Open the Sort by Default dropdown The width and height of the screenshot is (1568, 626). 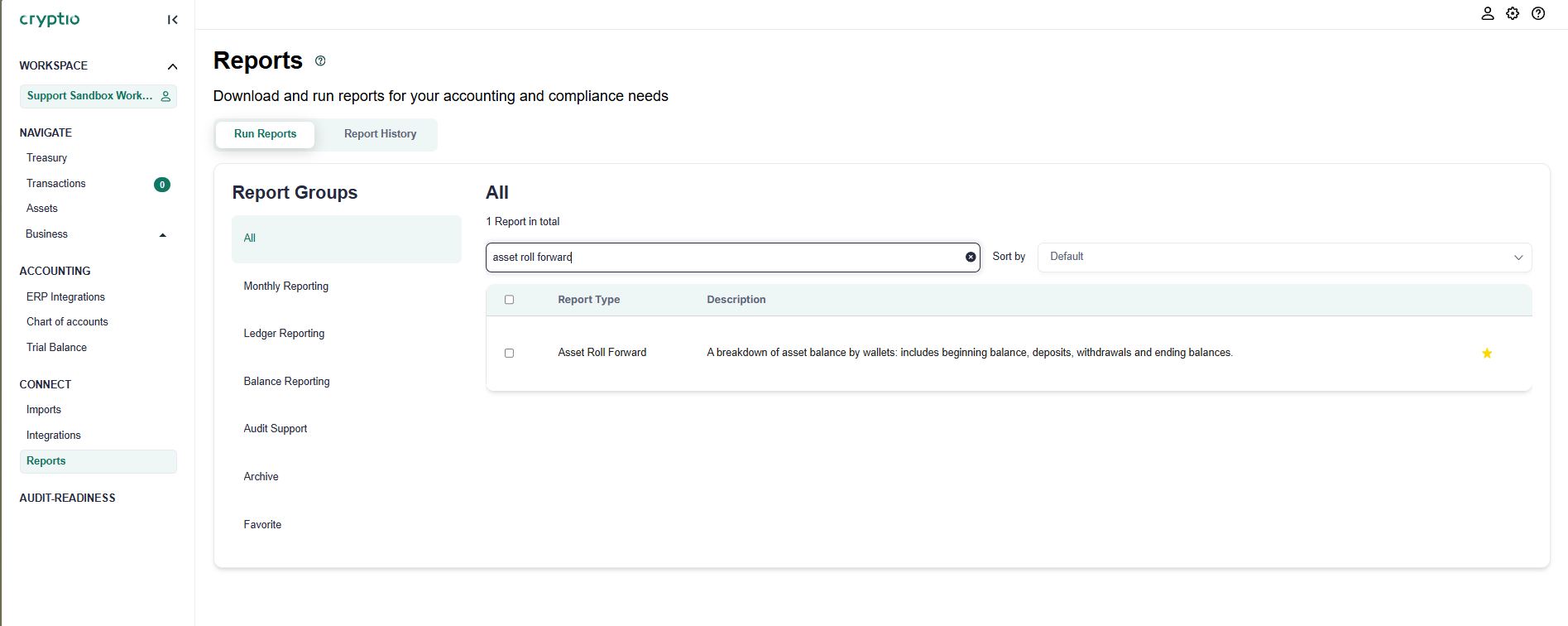click(1284, 257)
